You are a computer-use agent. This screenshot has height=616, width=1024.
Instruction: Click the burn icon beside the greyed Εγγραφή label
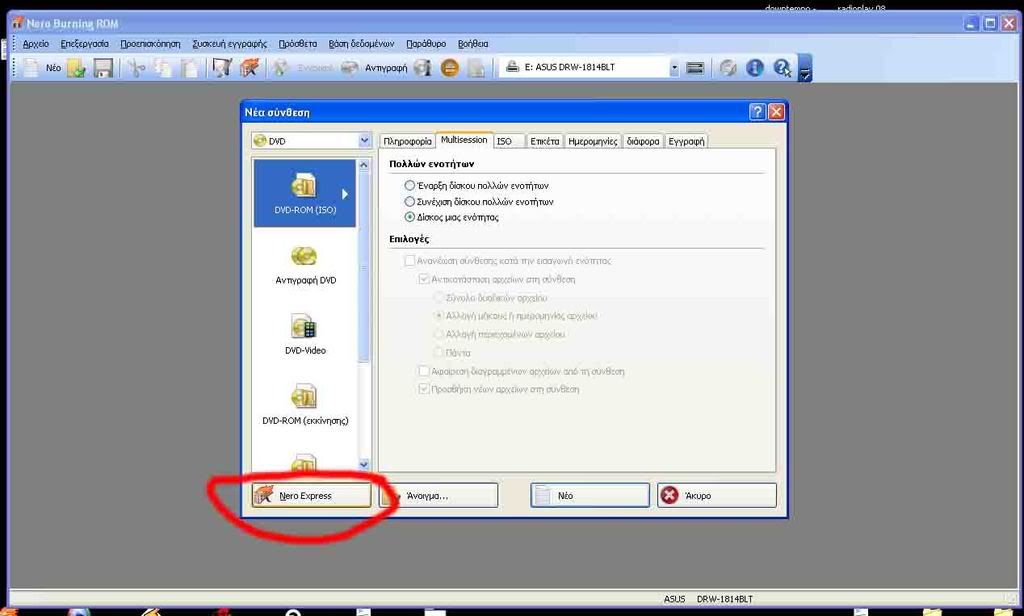(281, 67)
